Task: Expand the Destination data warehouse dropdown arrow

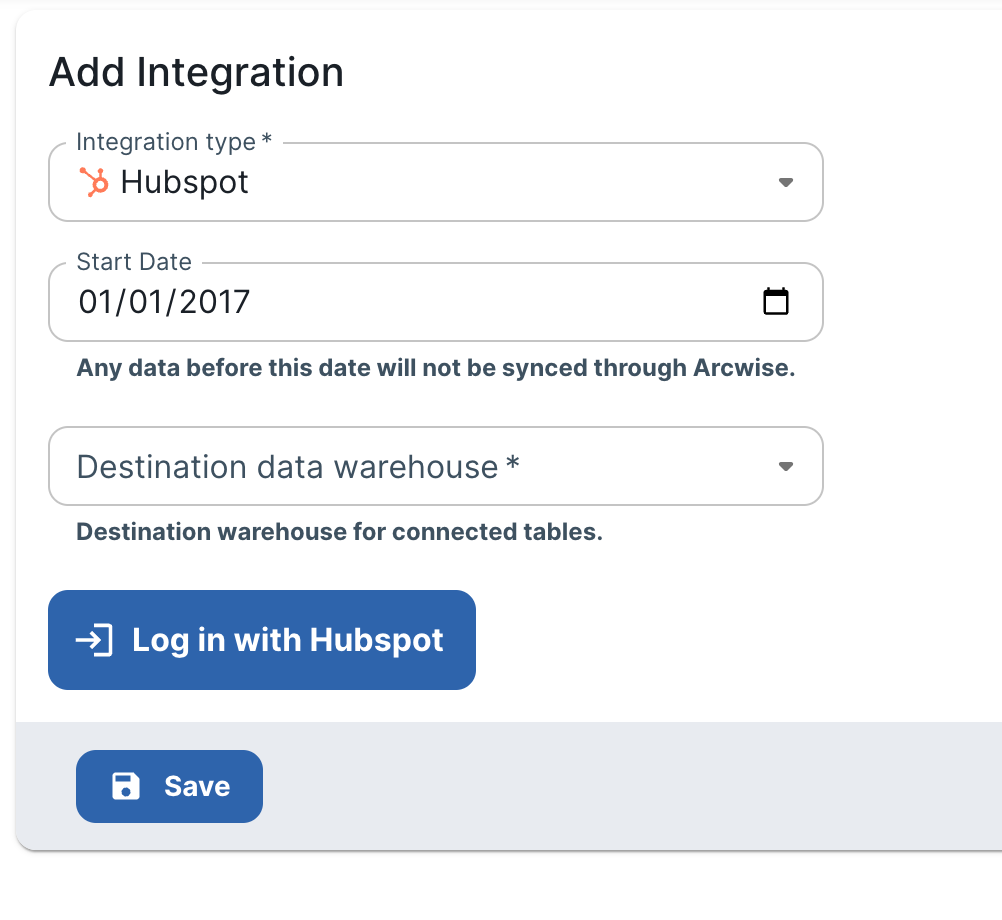Action: (786, 466)
